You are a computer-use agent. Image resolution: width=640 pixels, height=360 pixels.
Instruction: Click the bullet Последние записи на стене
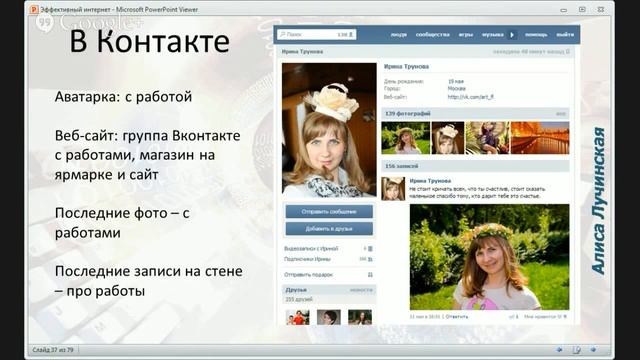pyautogui.click(x=149, y=281)
